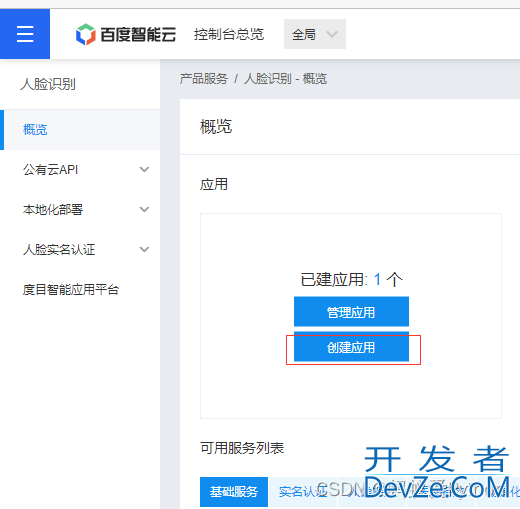This screenshot has height=509, width=520.
Task: Click the 概览 page heading
Action: pyautogui.click(x=216, y=127)
